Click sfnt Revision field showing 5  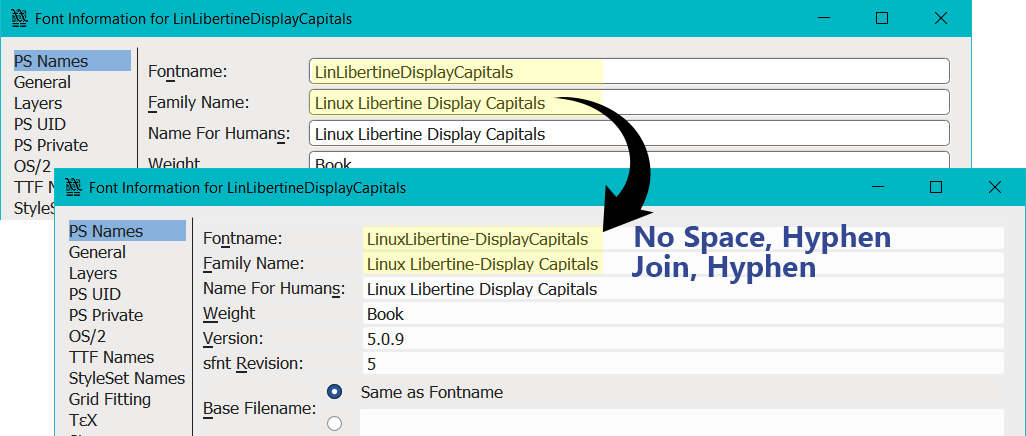[683, 363]
